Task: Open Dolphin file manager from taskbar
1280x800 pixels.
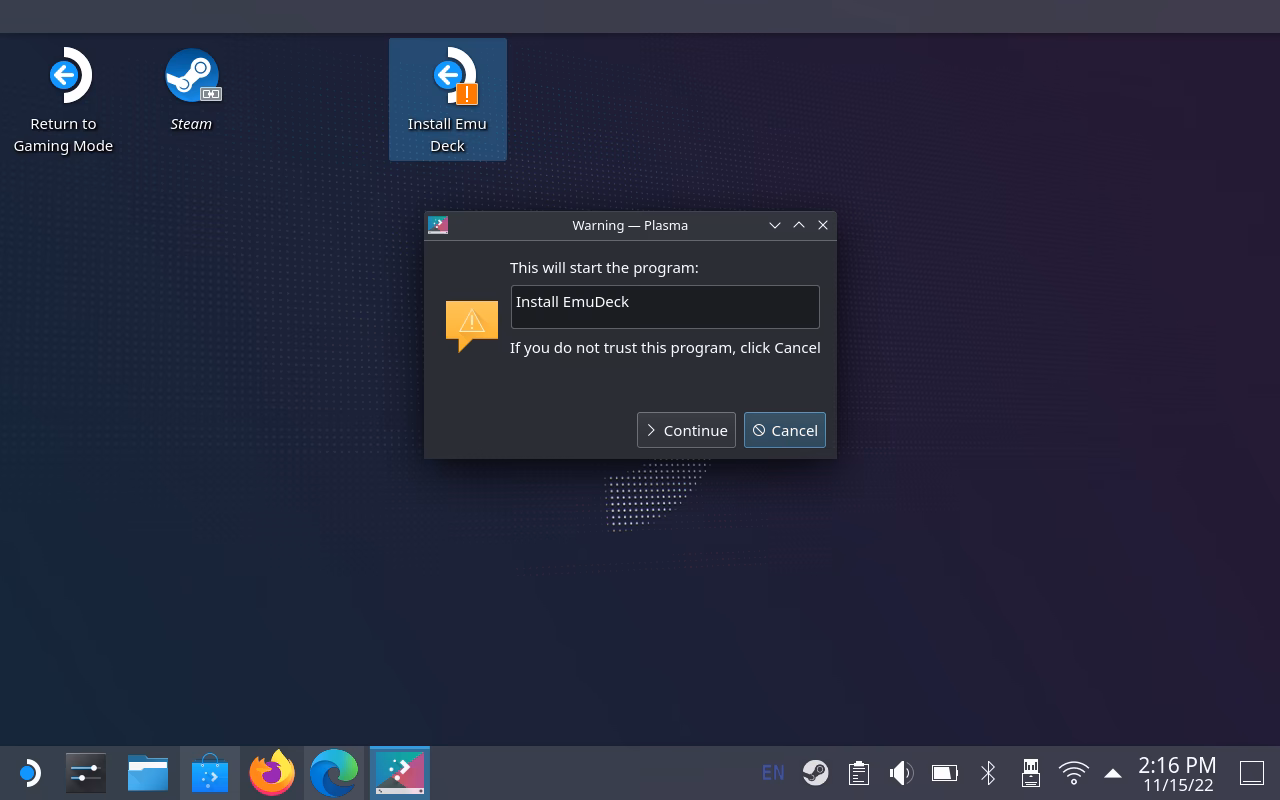Action: coord(148,773)
